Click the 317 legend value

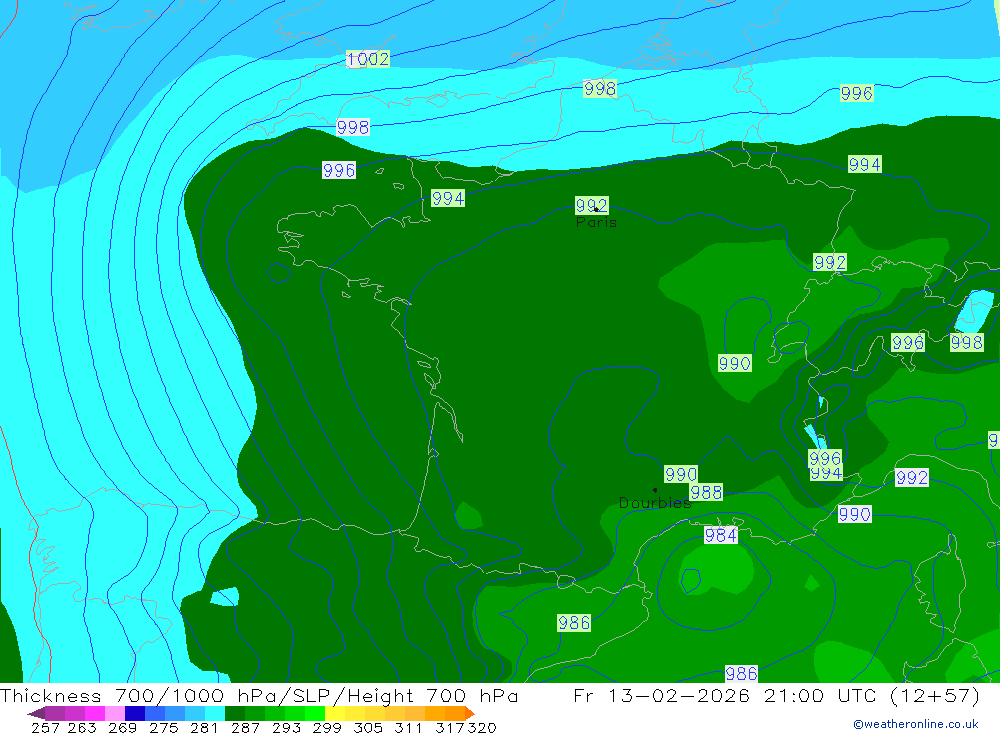pyautogui.click(x=450, y=728)
